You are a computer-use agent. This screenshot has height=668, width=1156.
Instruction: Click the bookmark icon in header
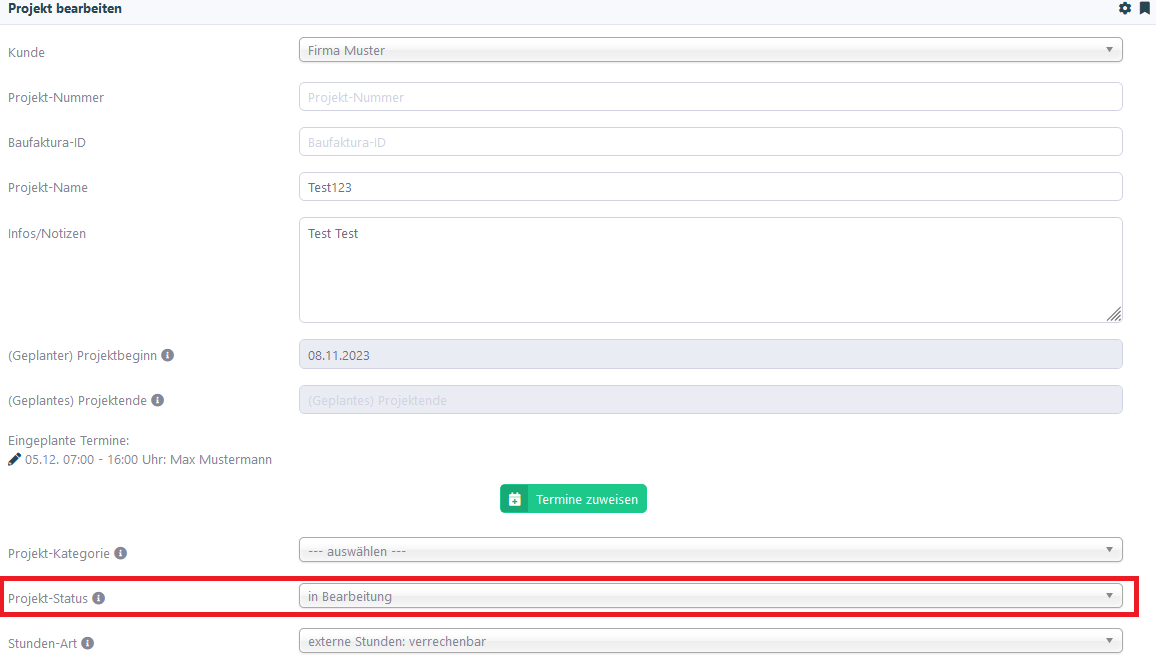(1144, 8)
